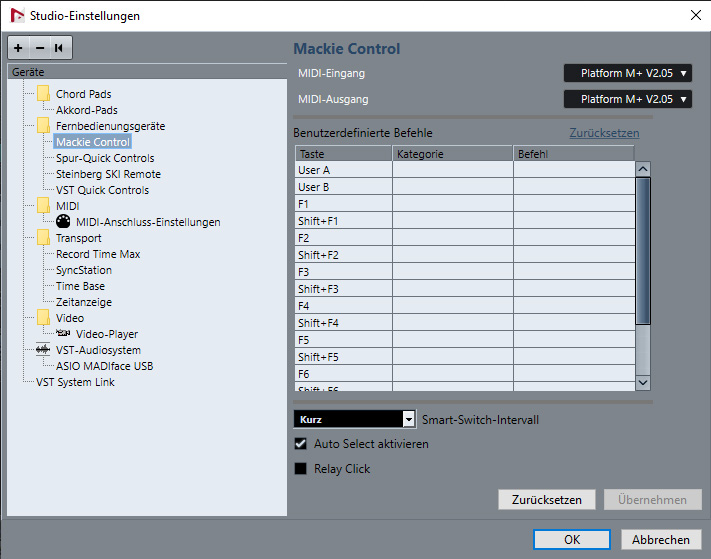Enable the Relay Click checkbox
Viewport: 711px width, 559px height.
(300, 469)
